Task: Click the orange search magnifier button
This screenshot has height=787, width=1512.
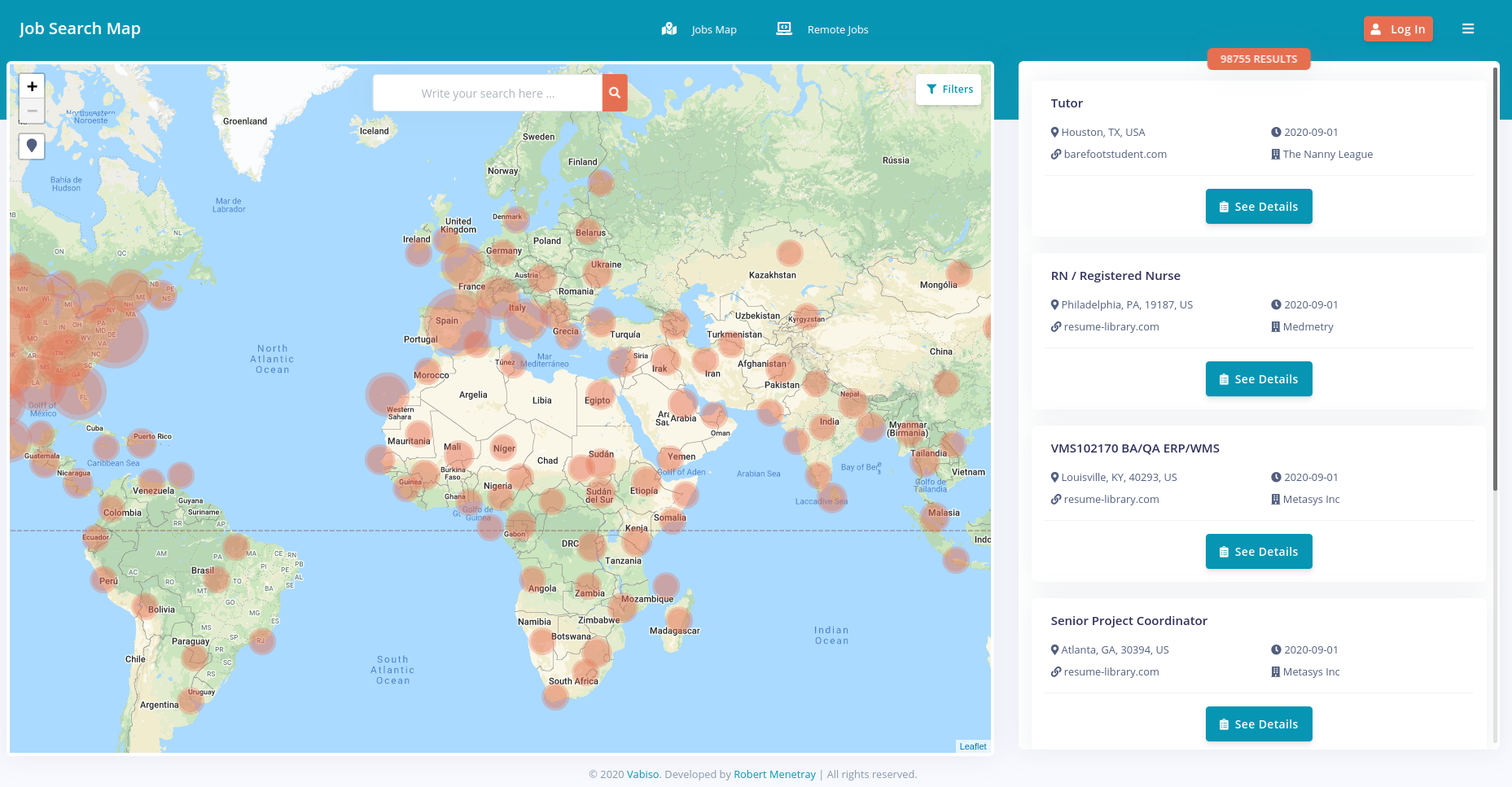Action: [x=615, y=93]
